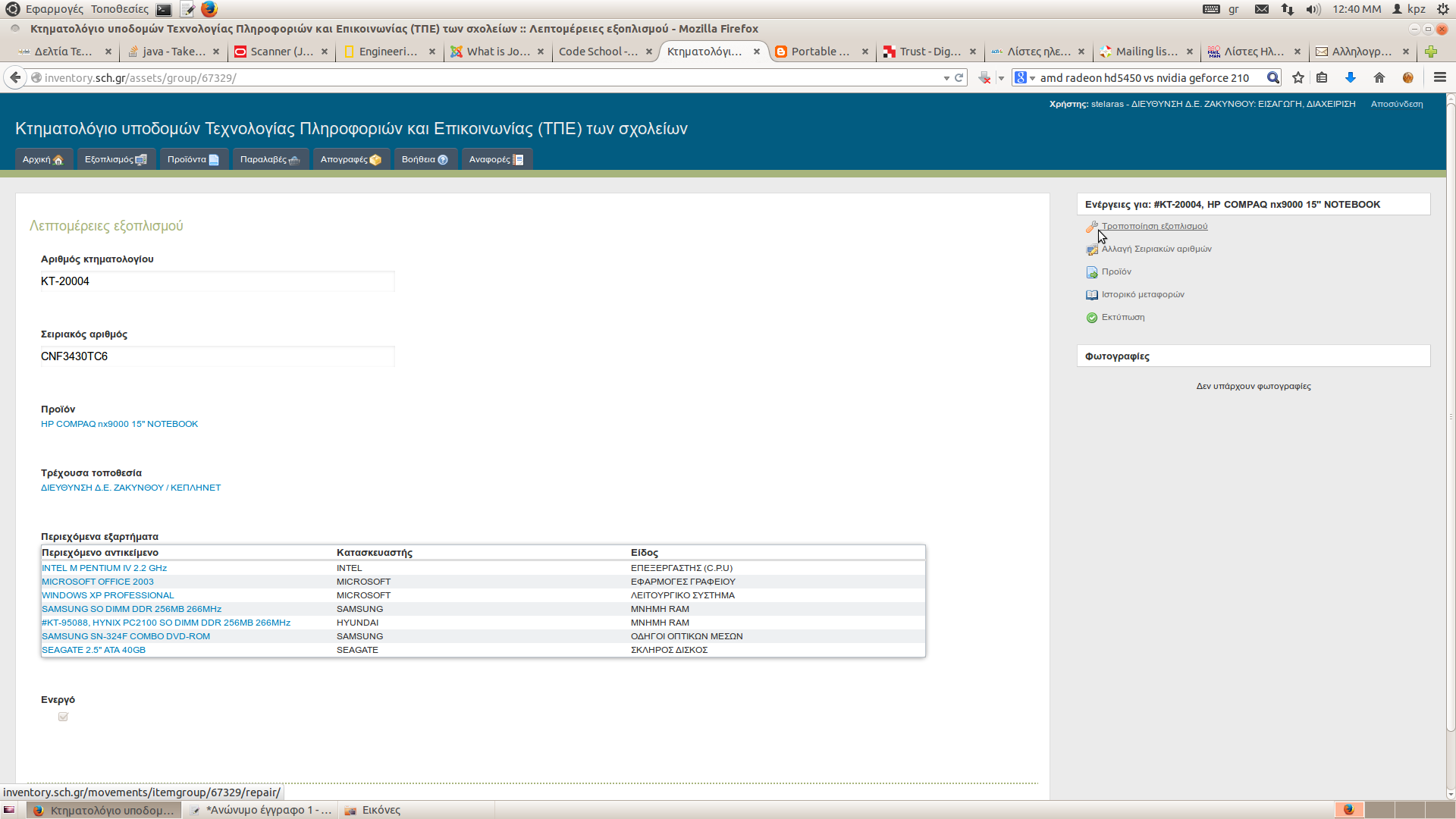This screenshot has width=1456, height=819.
Task: Switch to the Scanner browser tab
Action: pos(282,52)
